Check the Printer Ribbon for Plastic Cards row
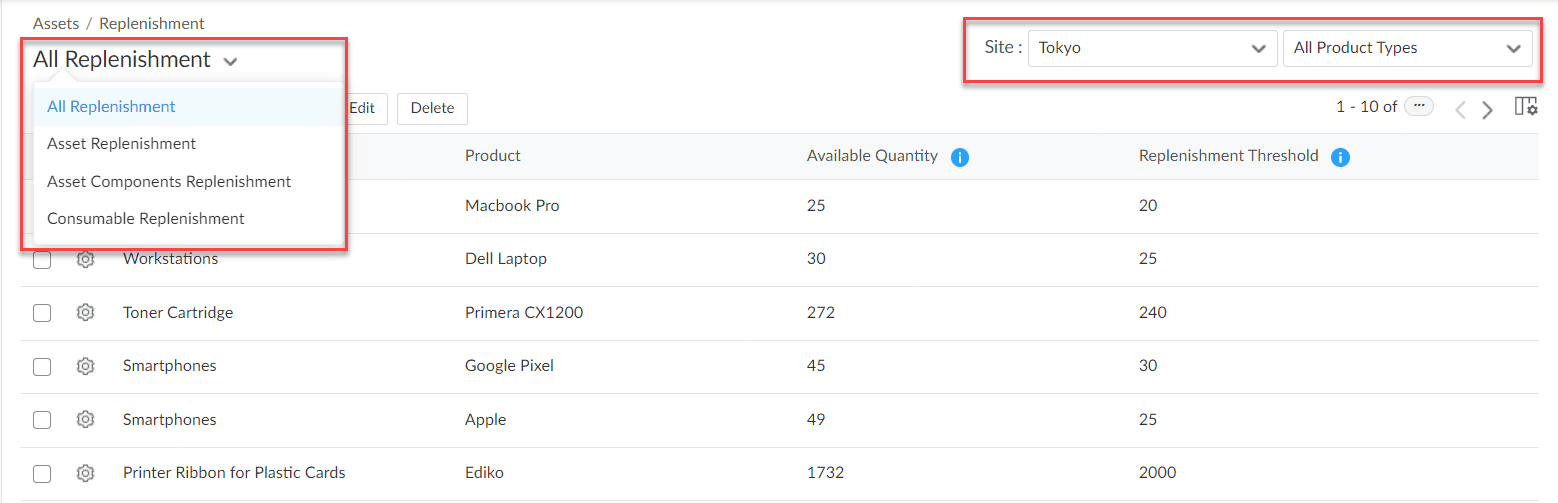The height and width of the screenshot is (503, 1558). pyautogui.click(x=42, y=473)
